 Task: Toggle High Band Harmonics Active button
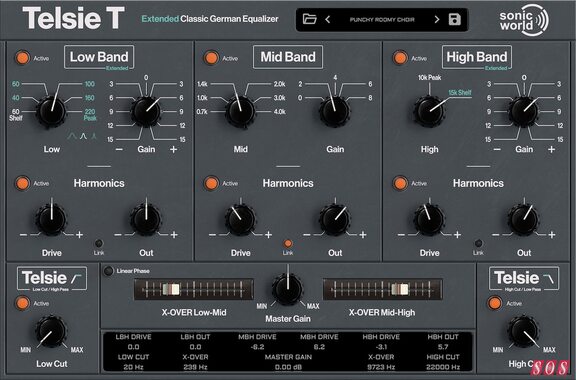point(400,183)
